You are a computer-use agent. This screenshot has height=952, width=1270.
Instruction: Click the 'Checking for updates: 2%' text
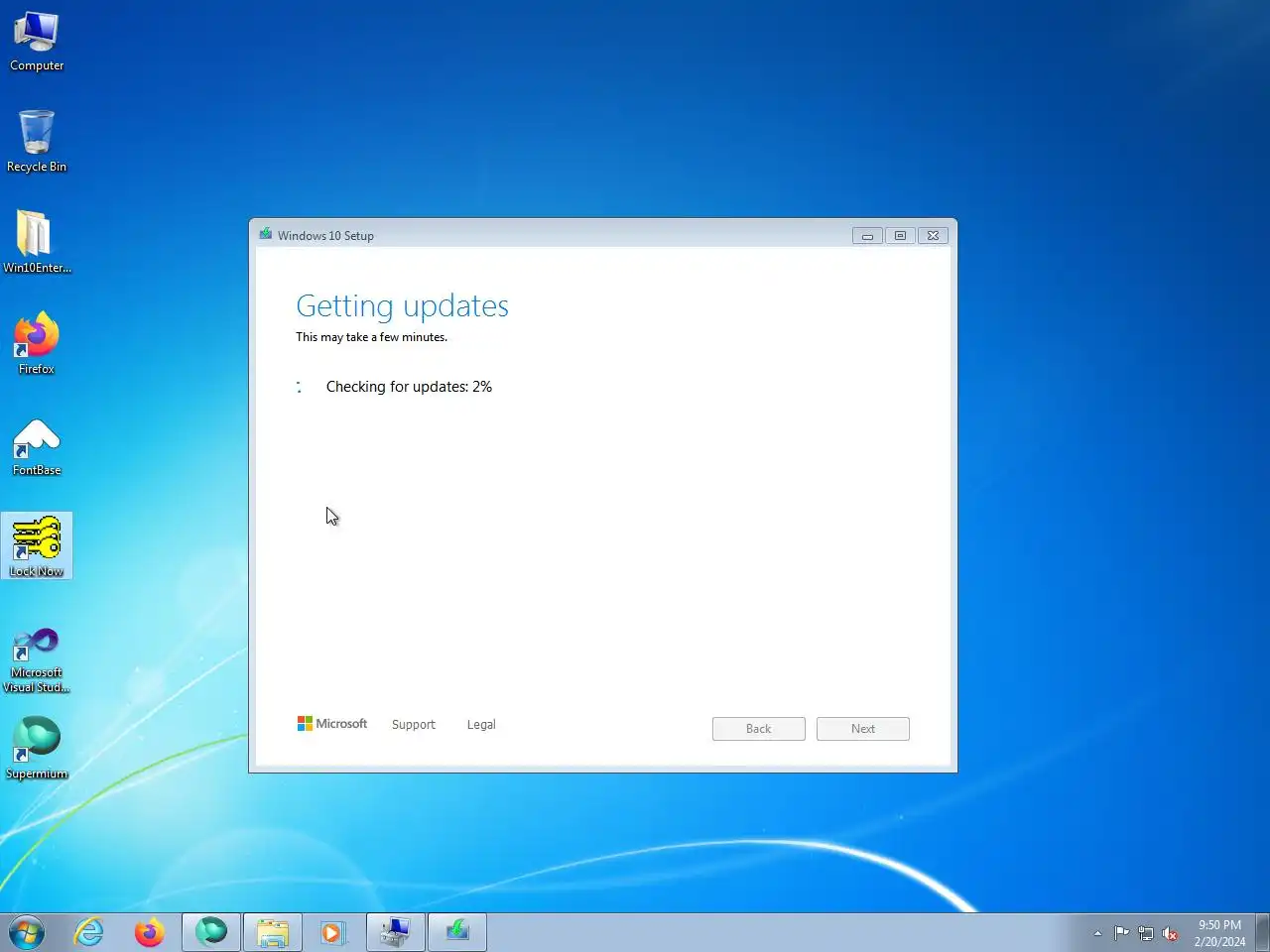[x=409, y=387]
